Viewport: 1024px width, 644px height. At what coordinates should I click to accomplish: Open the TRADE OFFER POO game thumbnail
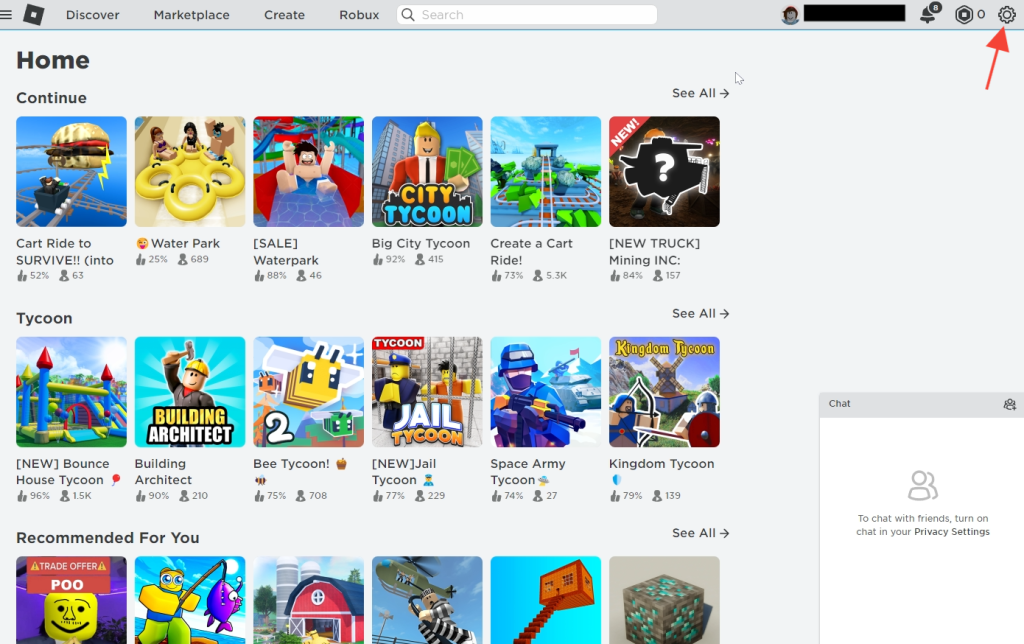pyautogui.click(x=71, y=600)
